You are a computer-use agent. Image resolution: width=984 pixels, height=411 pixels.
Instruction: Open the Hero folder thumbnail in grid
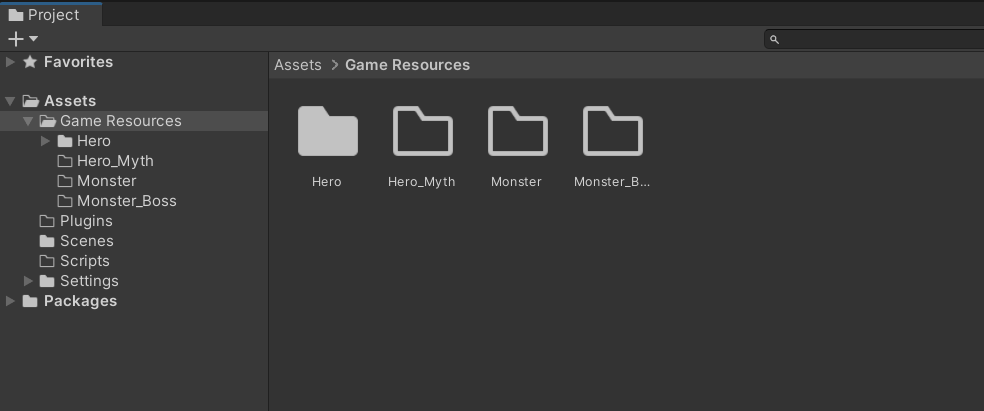click(x=328, y=131)
